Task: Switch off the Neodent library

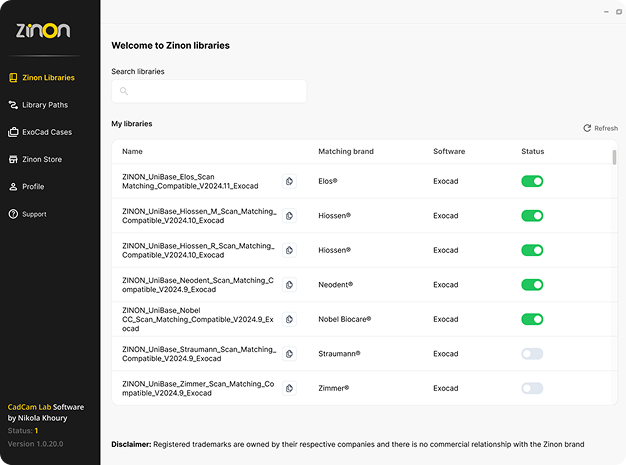Action: coord(532,285)
